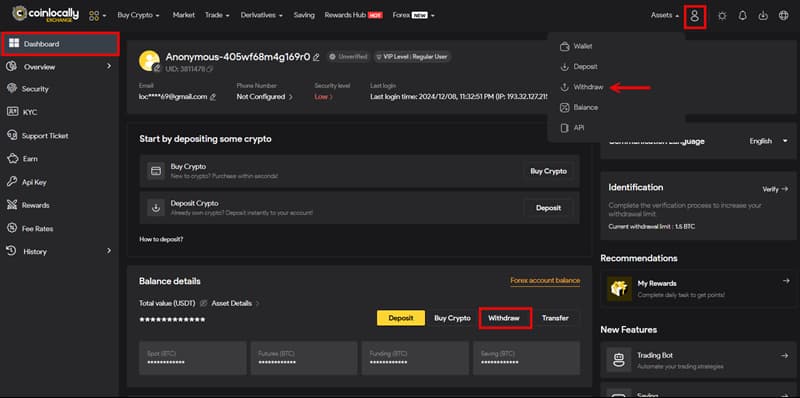Screen dimensions: 800x398
Task: Open the How to deposit? link
Action: pos(161,239)
